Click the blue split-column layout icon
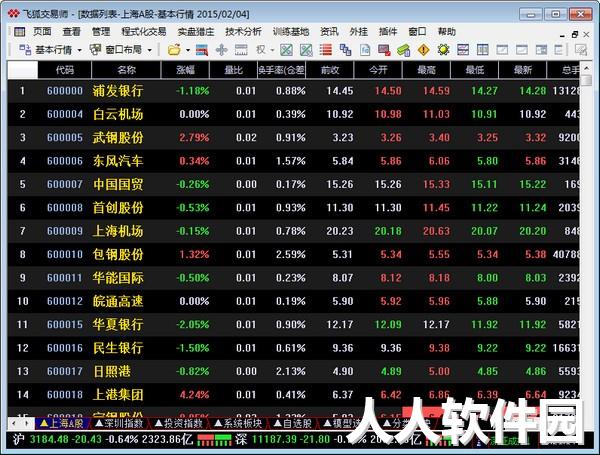This screenshot has height=455, width=600. coord(483,50)
